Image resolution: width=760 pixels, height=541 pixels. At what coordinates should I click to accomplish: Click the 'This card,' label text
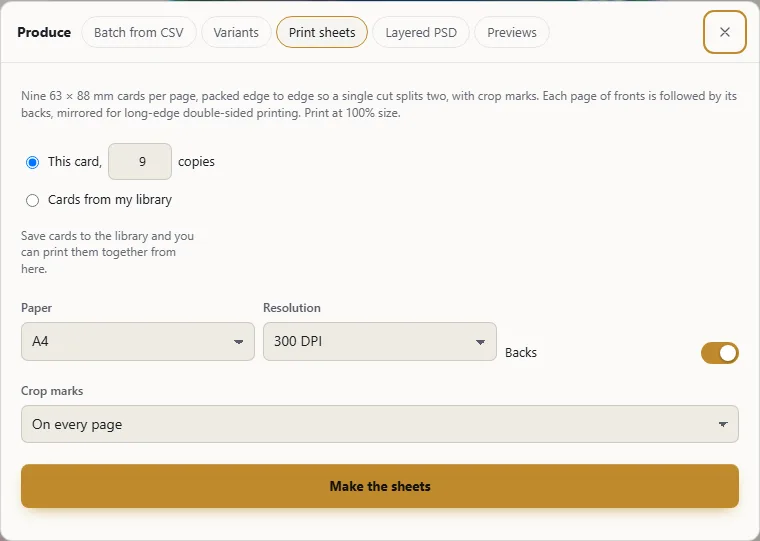click(x=75, y=161)
